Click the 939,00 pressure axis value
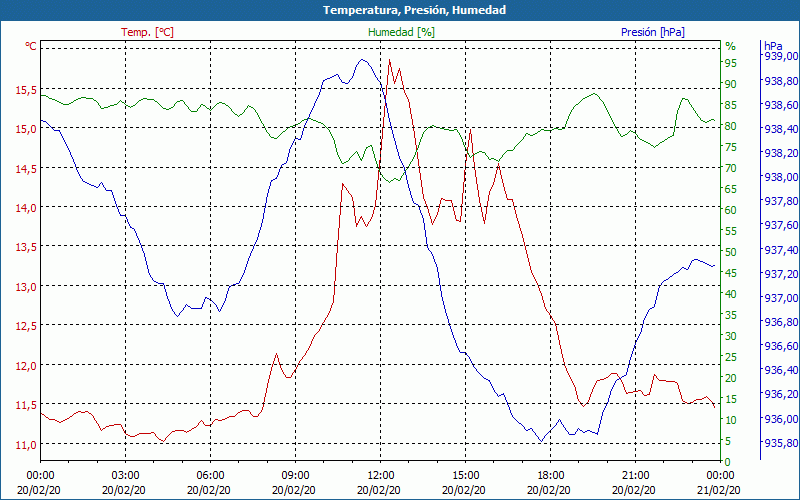Viewport: 800px width, 500px height. click(x=781, y=56)
